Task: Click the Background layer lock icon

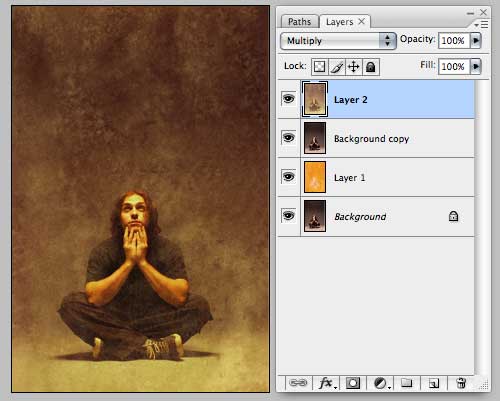Action: click(453, 216)
